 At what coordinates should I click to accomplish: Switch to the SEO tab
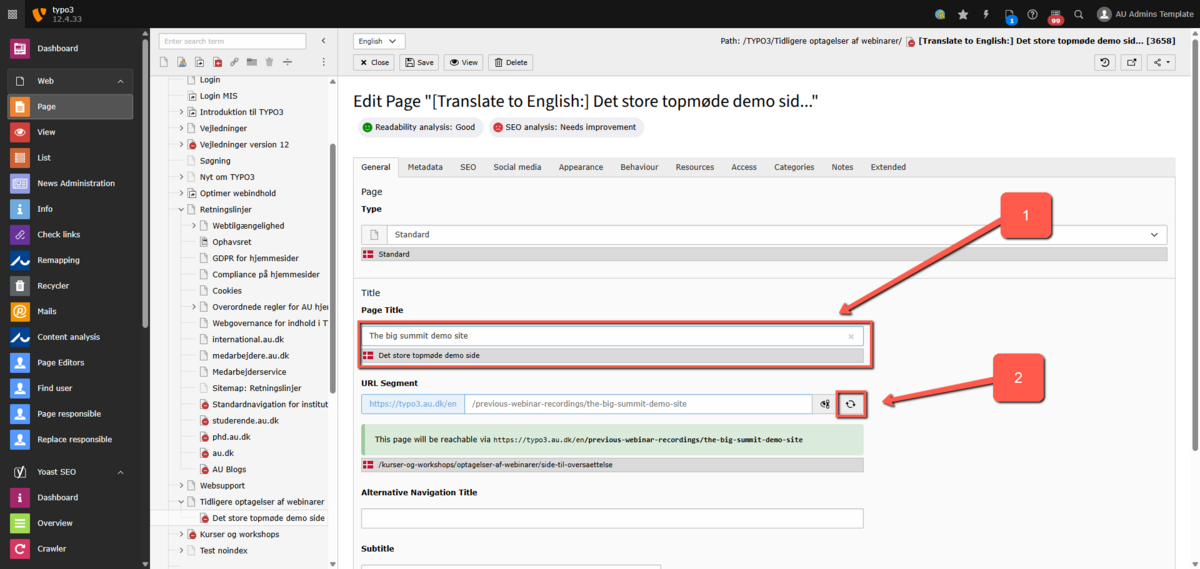point(468,167)
